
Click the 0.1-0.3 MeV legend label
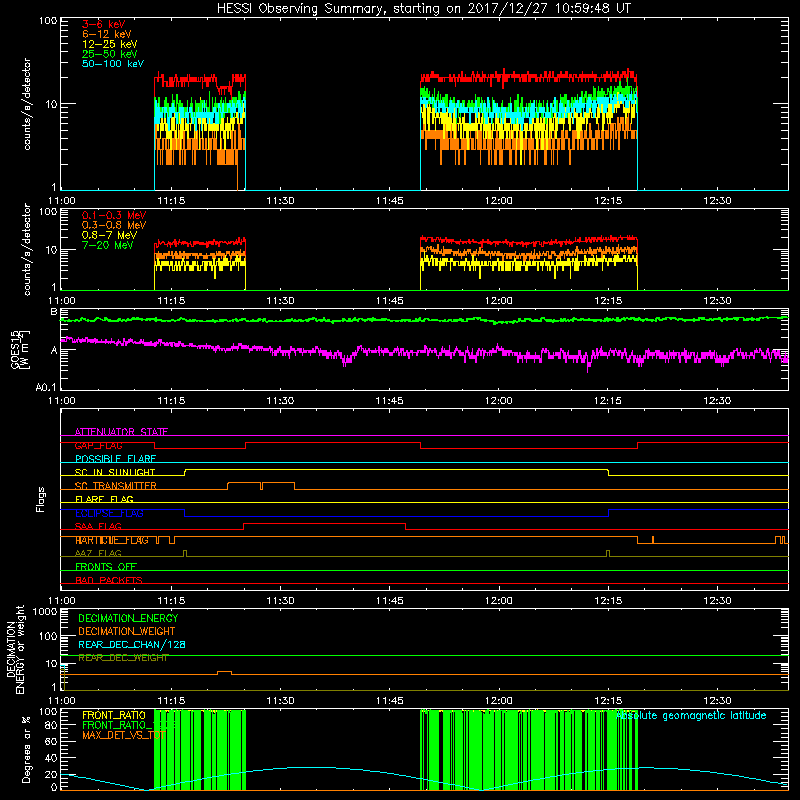coord(114,215)
